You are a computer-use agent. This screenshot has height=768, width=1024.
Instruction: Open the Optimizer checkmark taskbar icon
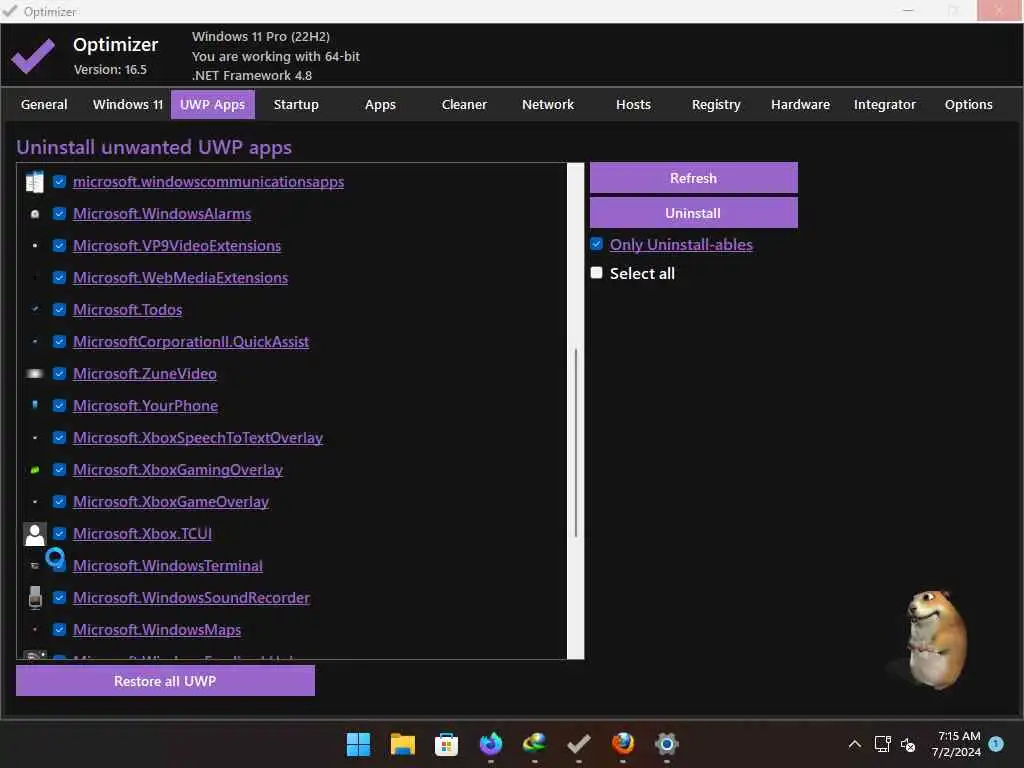point(579,744)
